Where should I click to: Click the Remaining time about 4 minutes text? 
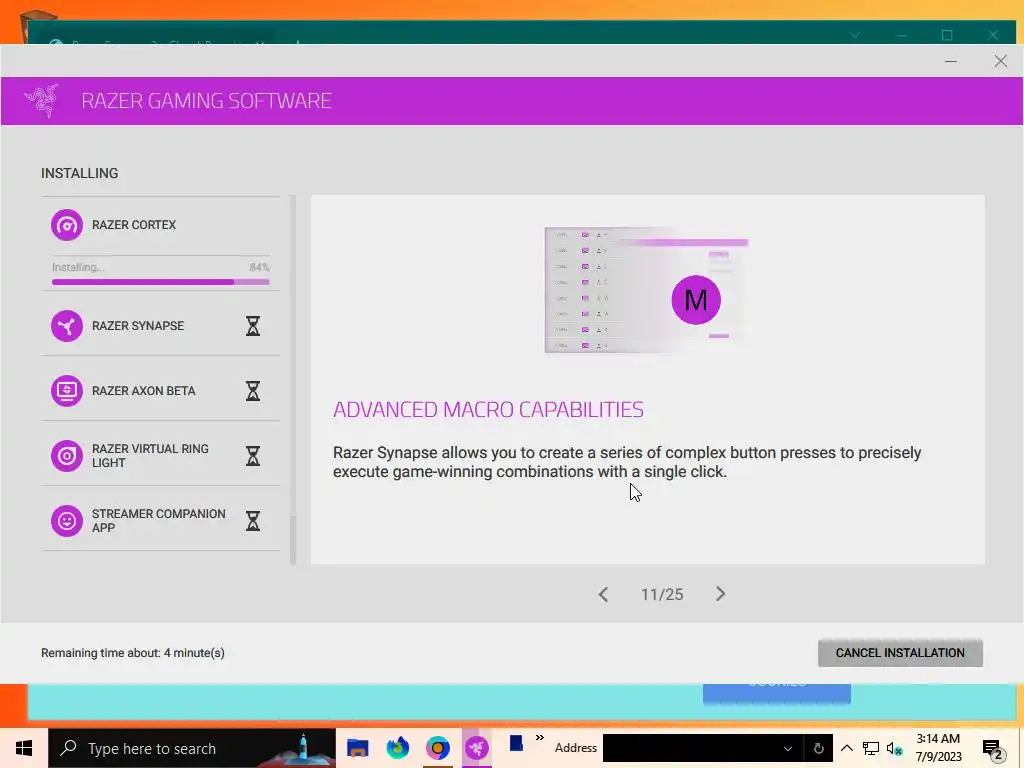(133, 653)
